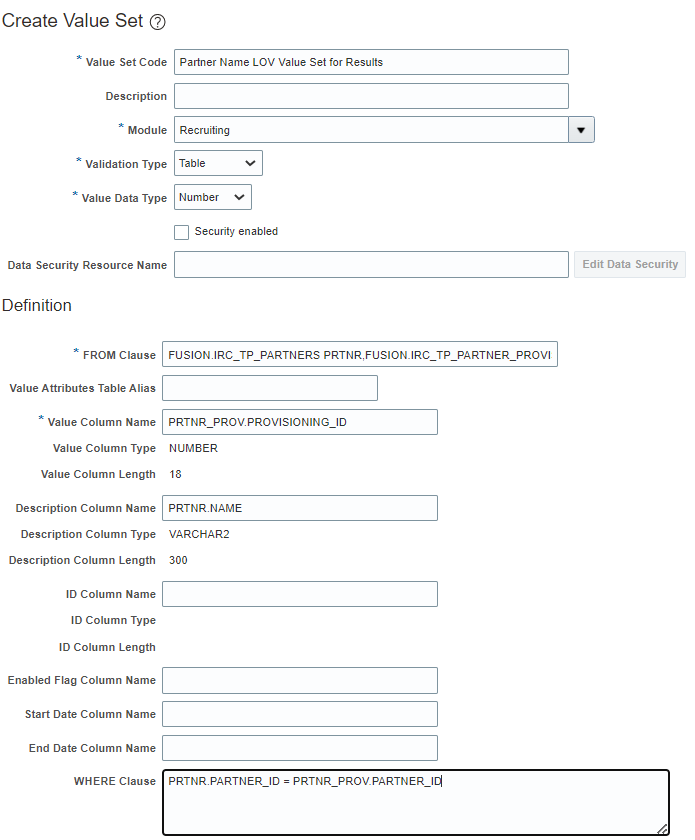The height and width of the screenshot is (840, 695).
Task: Open the Create Value Set help icon
Action: click(x=157, y=22)
